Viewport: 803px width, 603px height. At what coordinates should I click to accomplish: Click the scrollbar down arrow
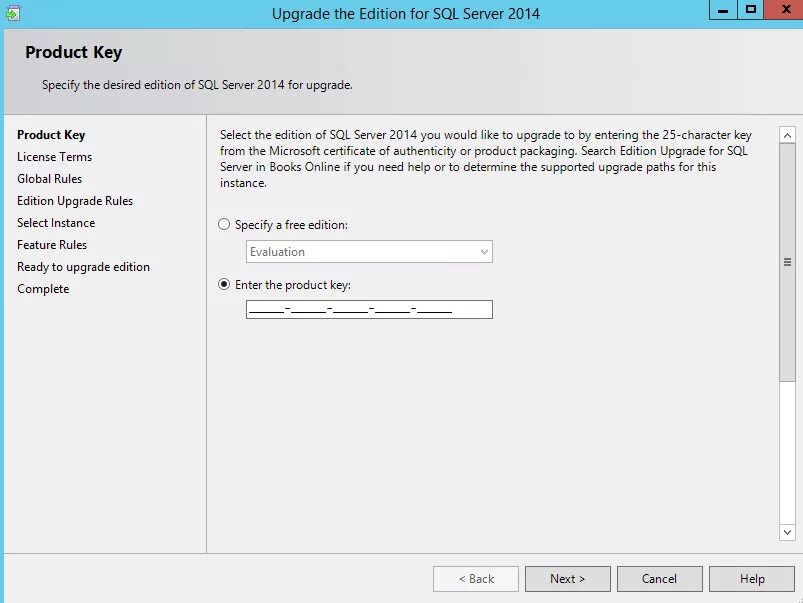787,532
